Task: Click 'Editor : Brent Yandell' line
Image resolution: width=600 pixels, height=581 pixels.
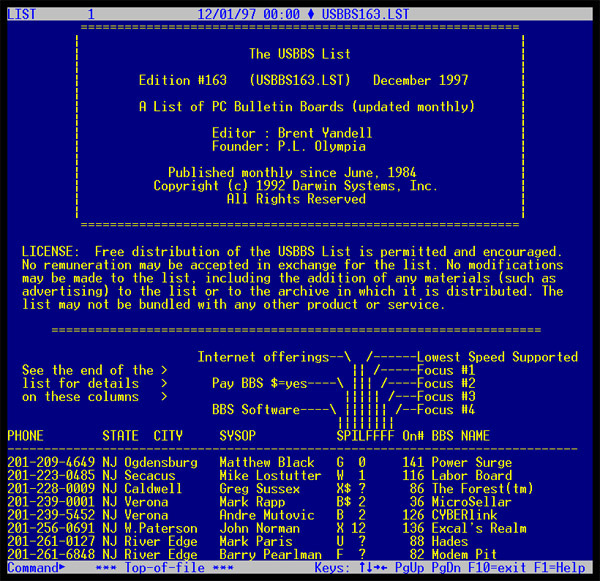Action: 292,133
